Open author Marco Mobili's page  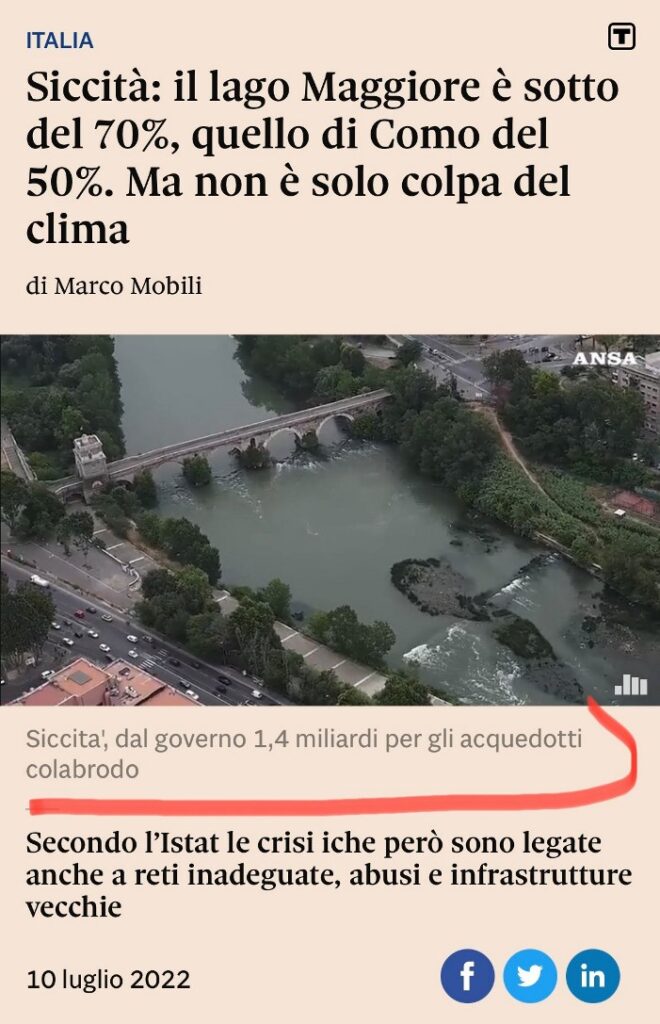click(128, 286)
